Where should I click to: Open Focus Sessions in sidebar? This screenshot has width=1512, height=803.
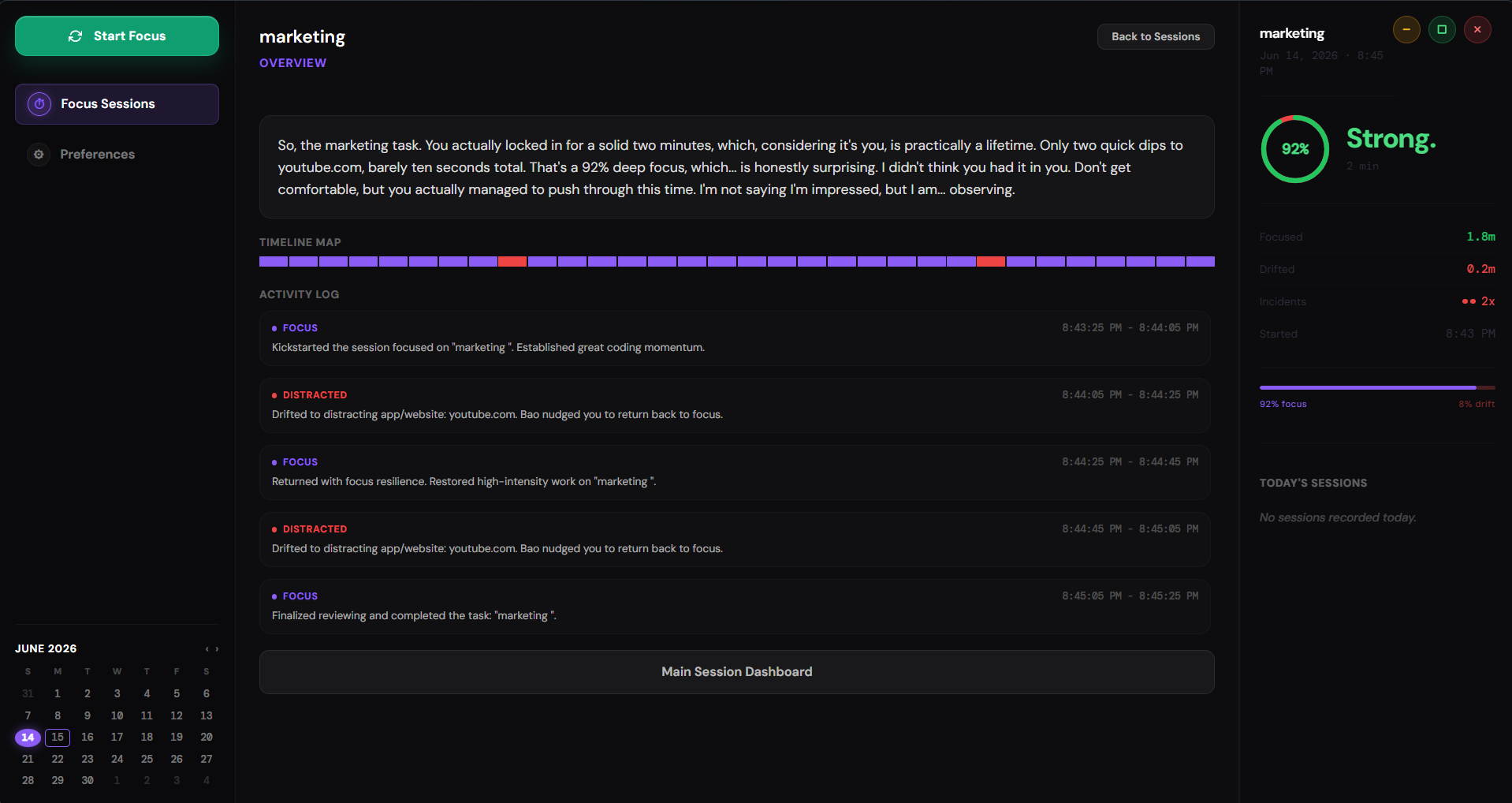(x=117, y=104)
